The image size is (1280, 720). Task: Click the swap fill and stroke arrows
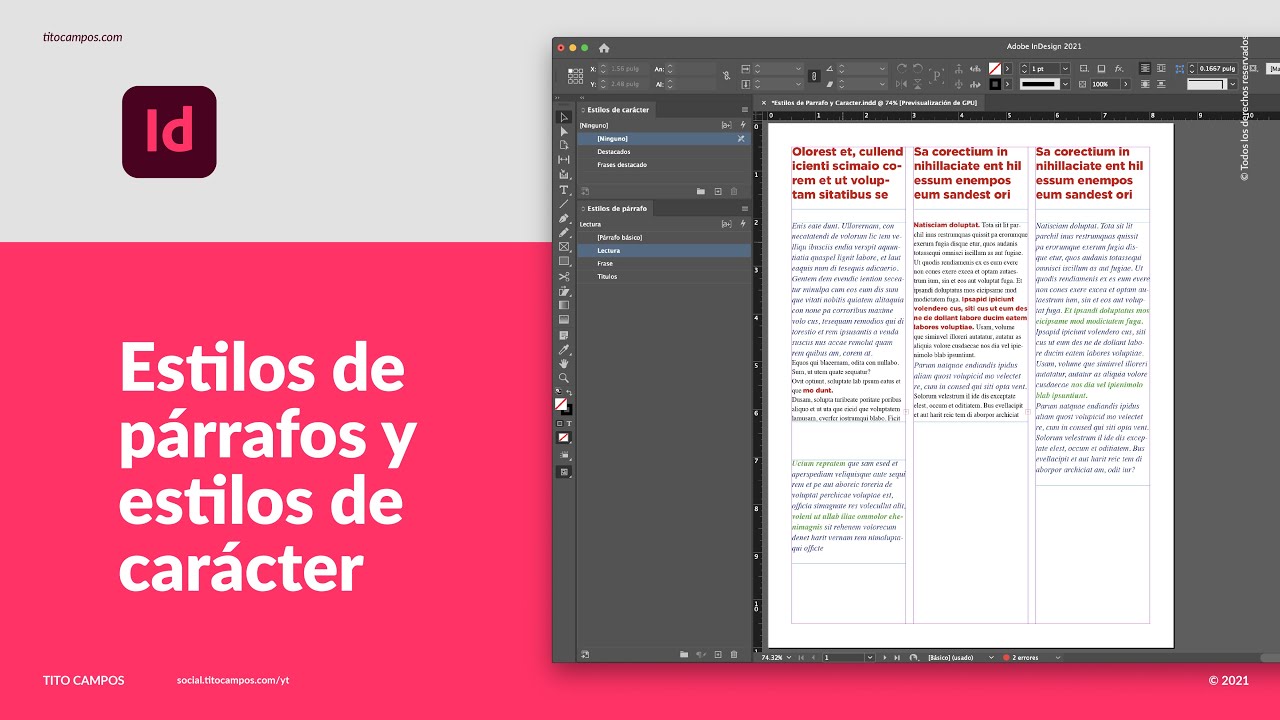(x=569, y=393)
